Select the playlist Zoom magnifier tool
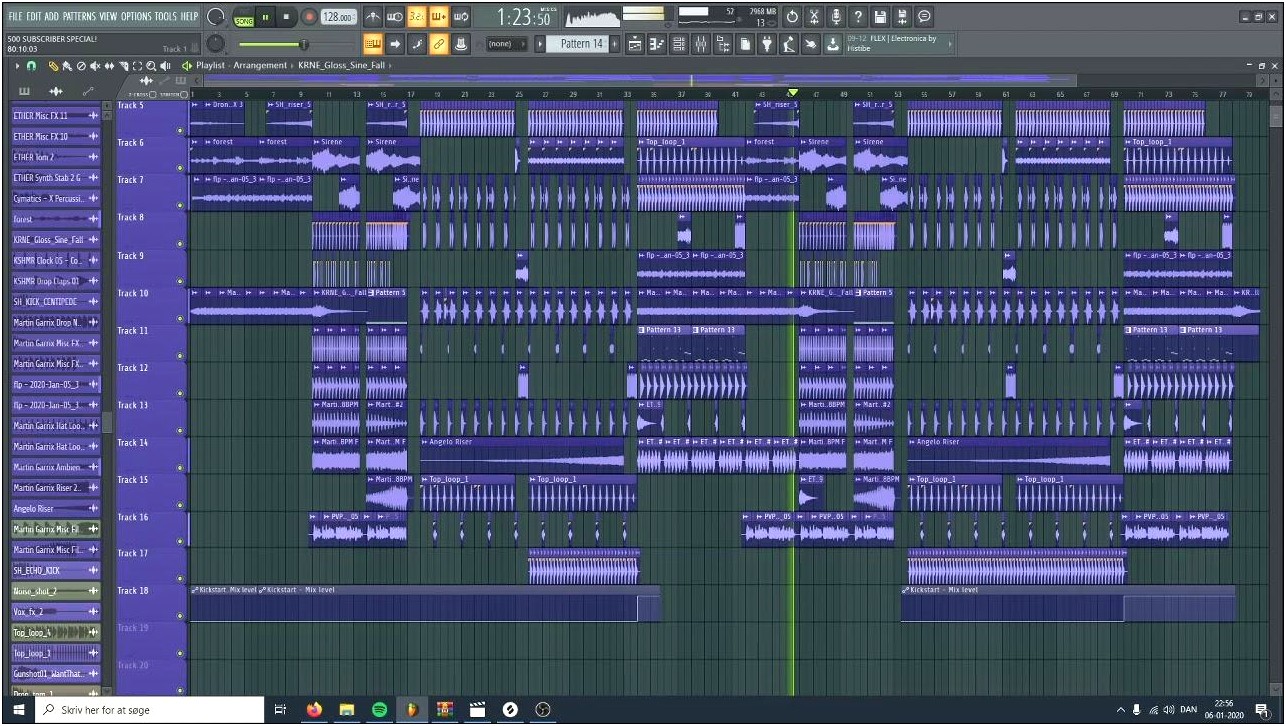 (151, 65)
